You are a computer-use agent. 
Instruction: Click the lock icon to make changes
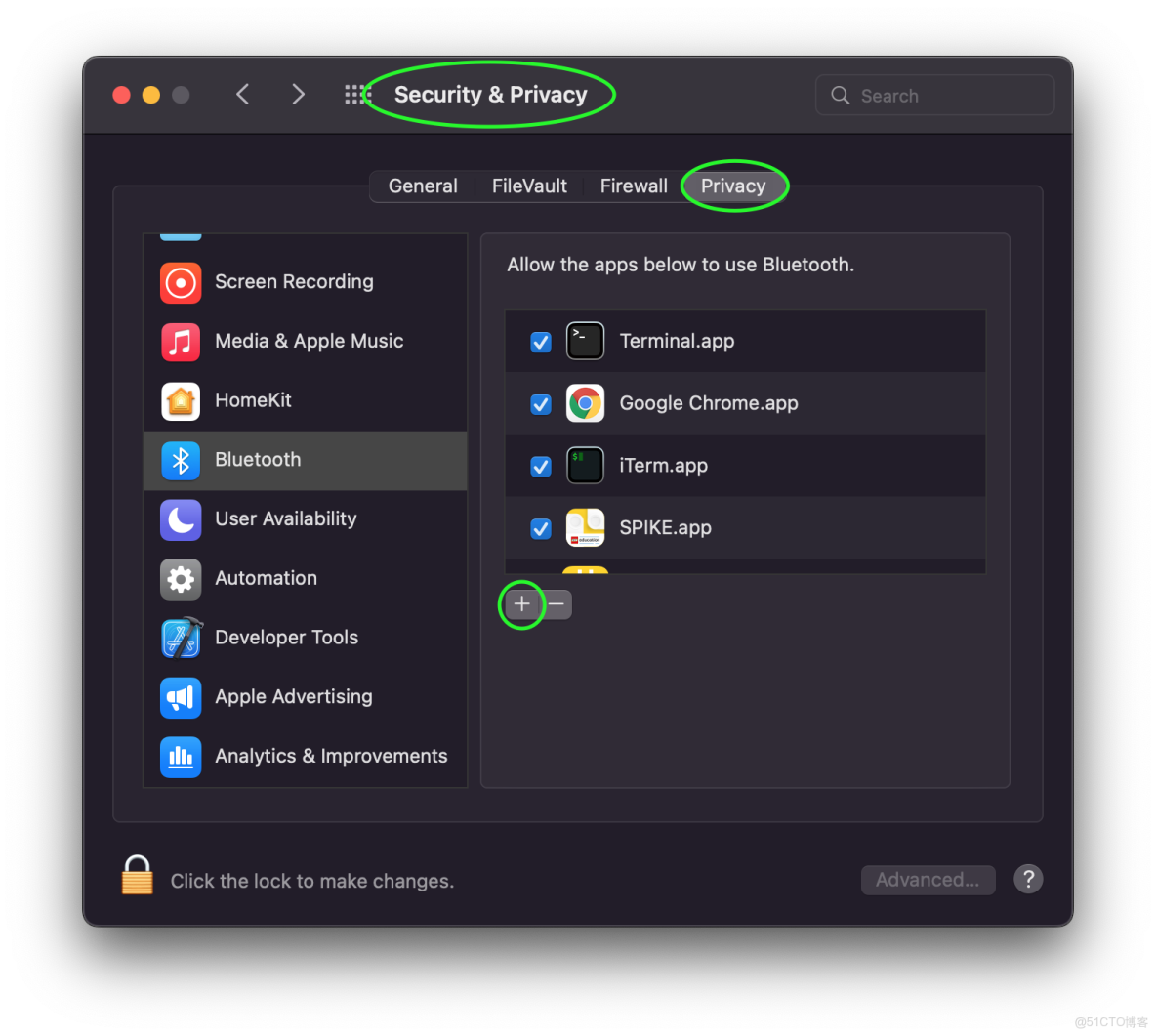click(x=137, y=875)
